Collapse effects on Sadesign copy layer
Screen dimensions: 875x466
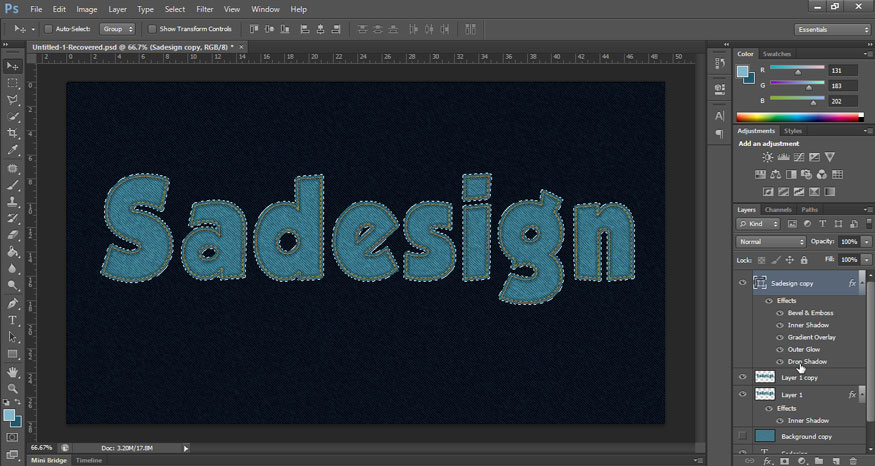pos(862,284)
